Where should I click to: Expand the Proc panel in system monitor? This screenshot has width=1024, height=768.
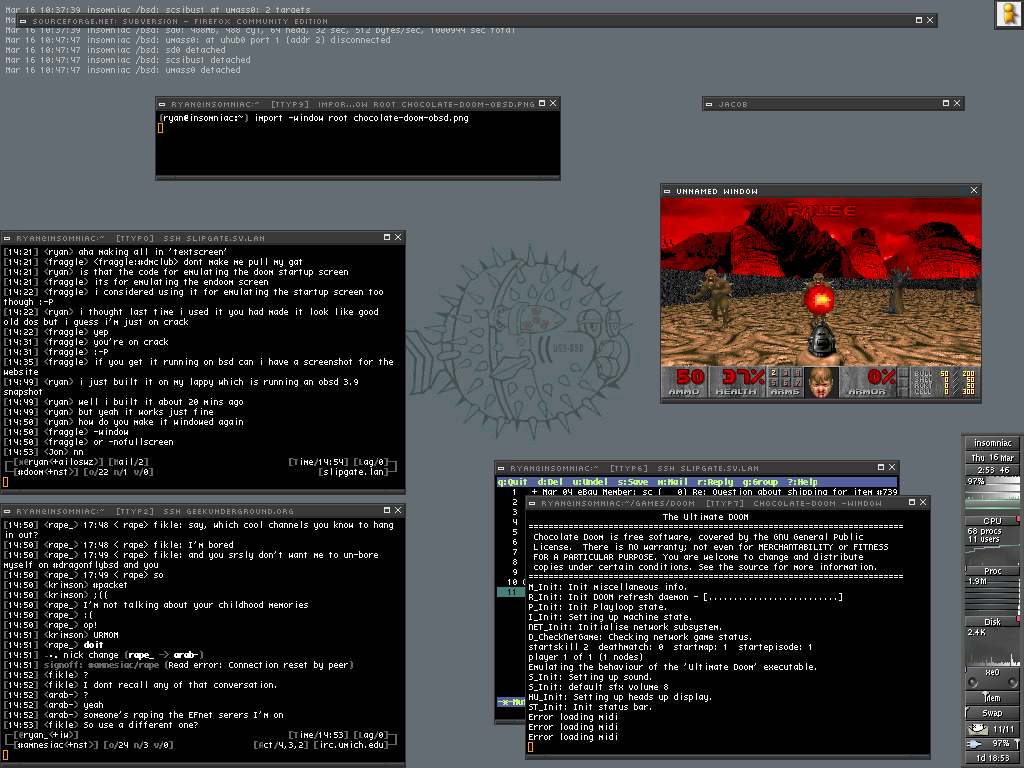pyautogui.click(x=992, y=571)
